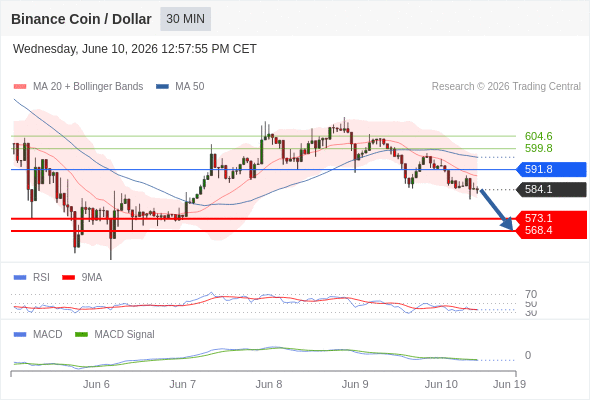Click the RSI legend label
Viewport: 590px width, 400px height.
pos(41,278)
